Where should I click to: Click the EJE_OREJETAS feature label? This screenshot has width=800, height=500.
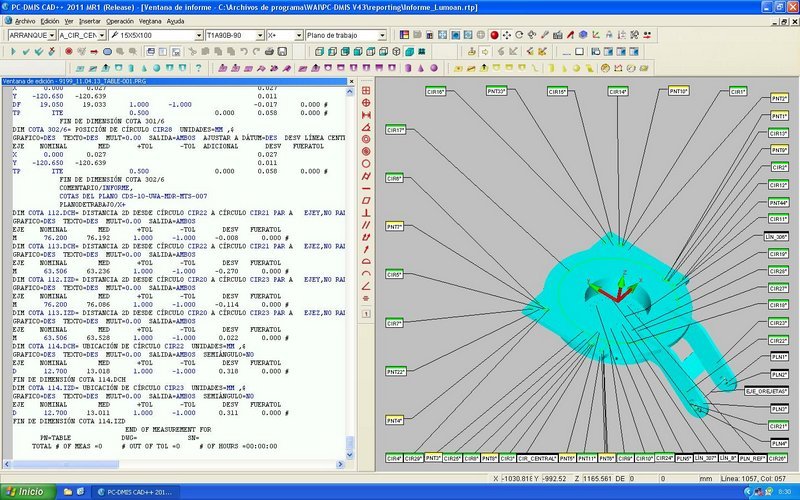pos(766,391)
